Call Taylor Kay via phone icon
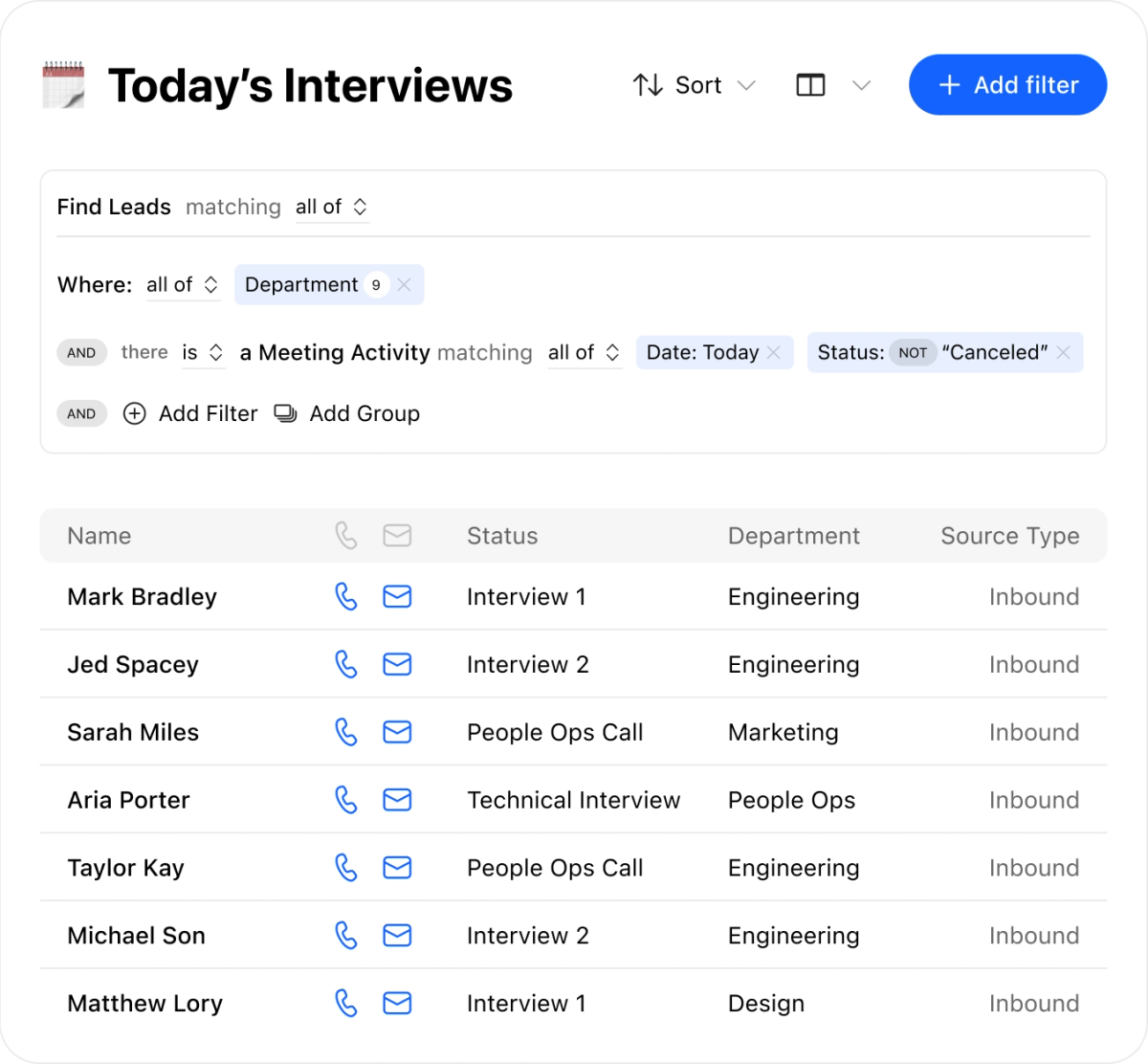The height and width of the screenshot is (1064, 1148). click(346, 868)
